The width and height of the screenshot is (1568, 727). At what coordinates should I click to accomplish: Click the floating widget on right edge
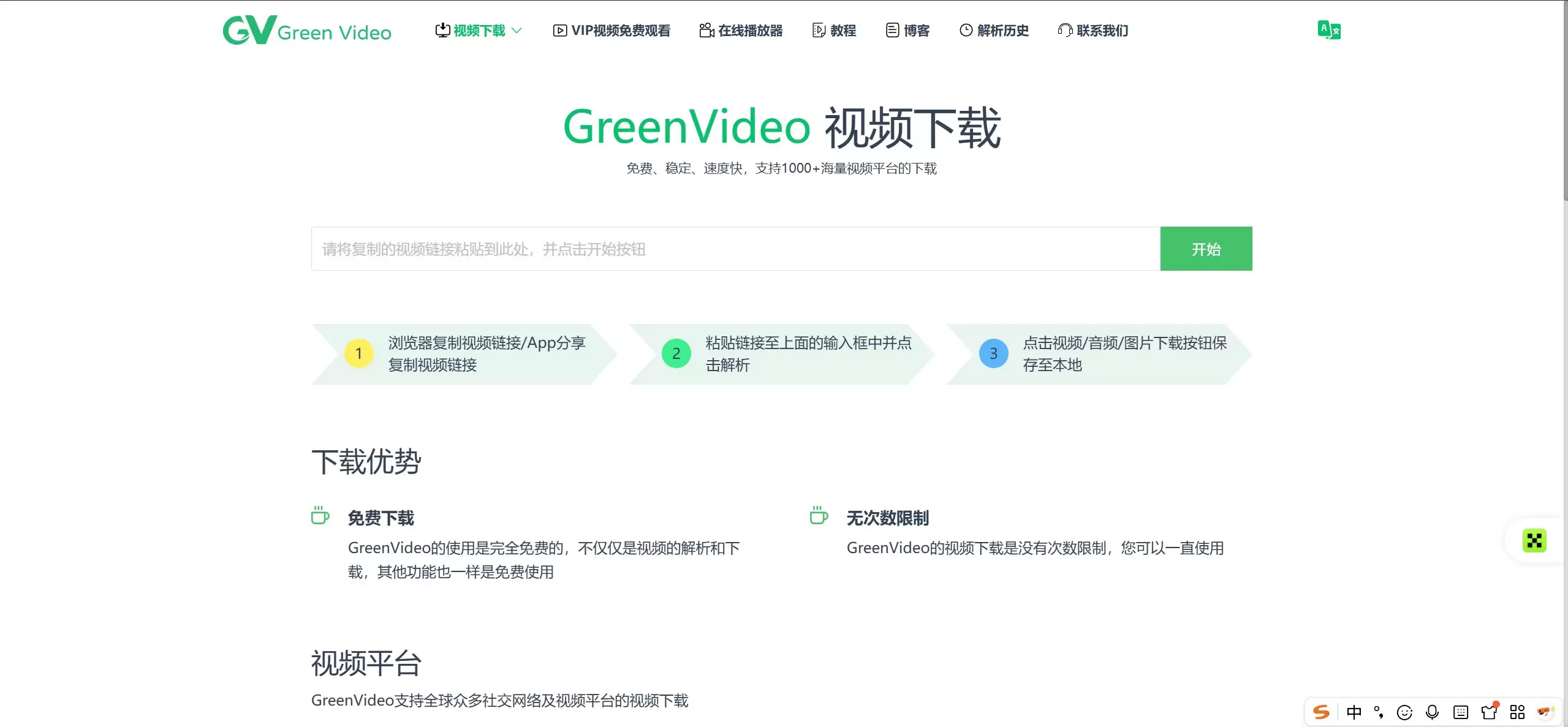(1534, 540)
